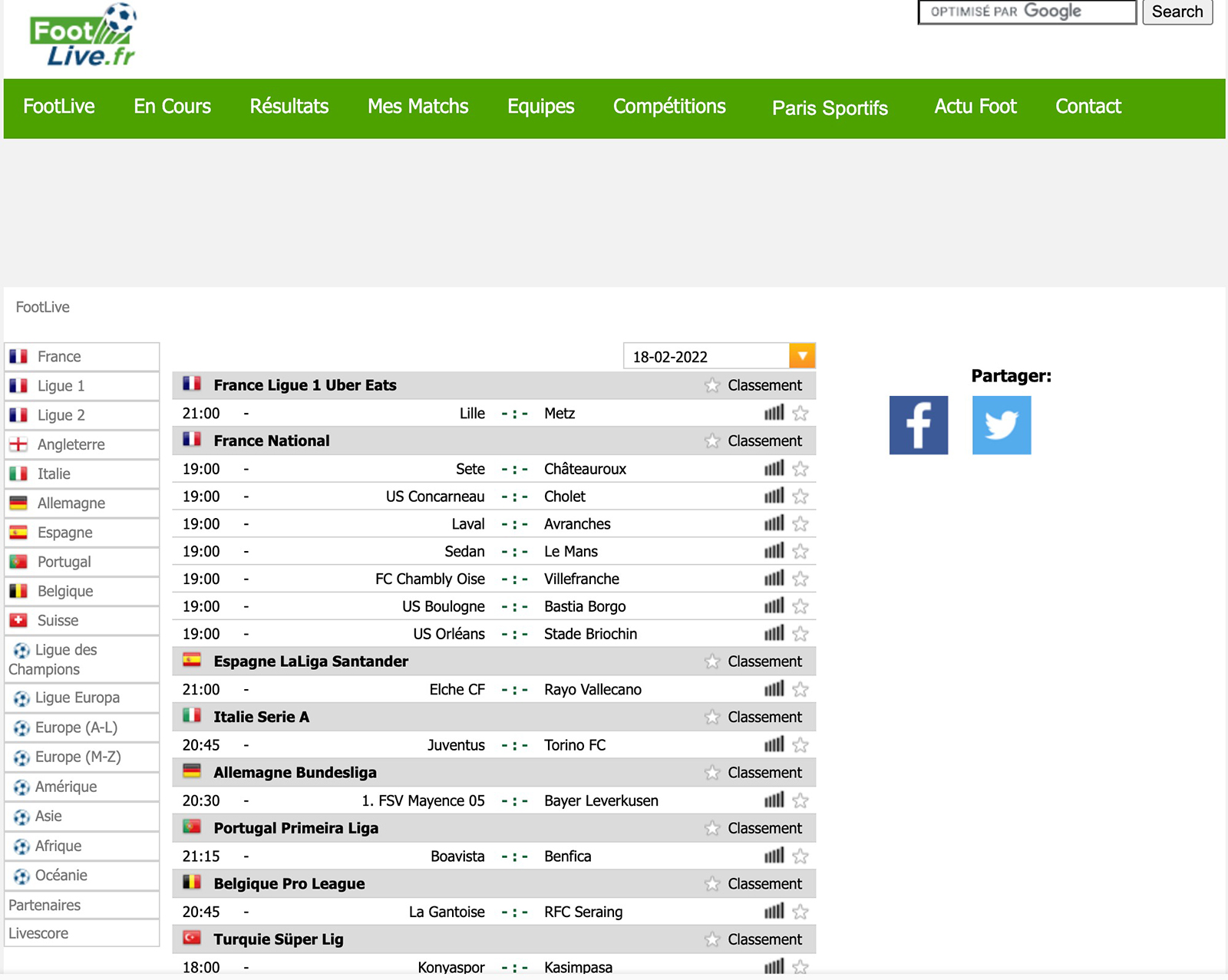
Task: Favorite the Sedan - Le Mans match
Action: click(x=801, y=552)
